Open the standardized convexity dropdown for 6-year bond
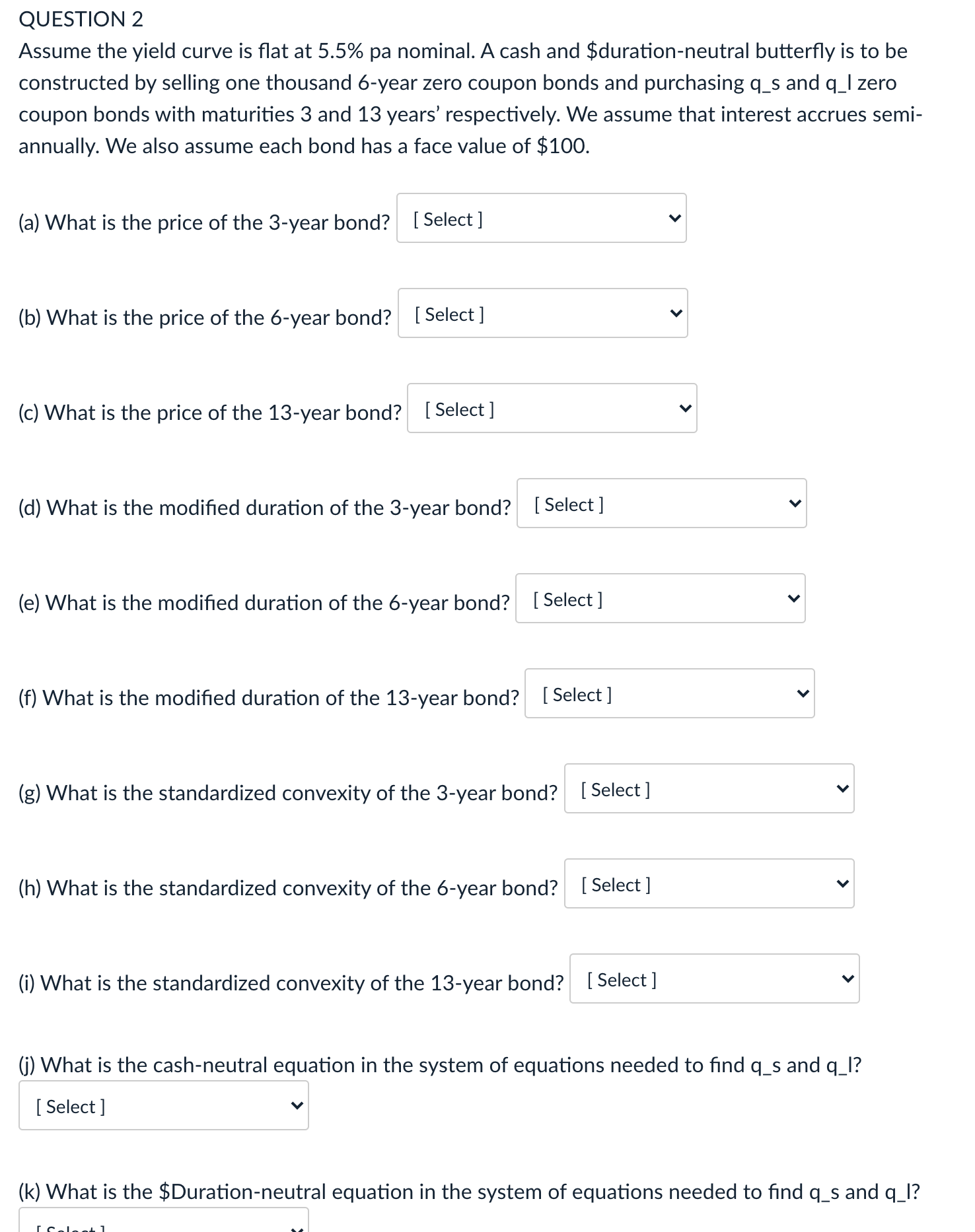This screenshot has height=1232, width=975. [709, 883]
